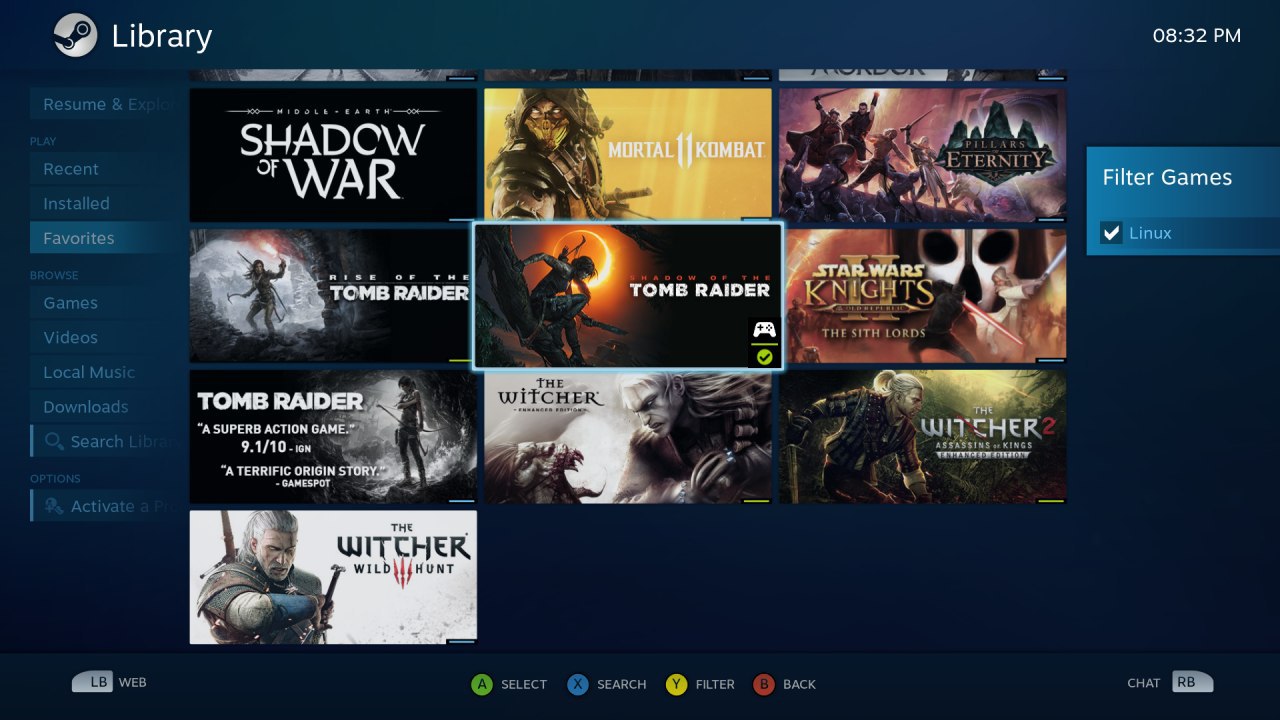The height and width of the screenshot is (720, 1280).
Task: Click the Search Library field
Action: coord(103,441)
